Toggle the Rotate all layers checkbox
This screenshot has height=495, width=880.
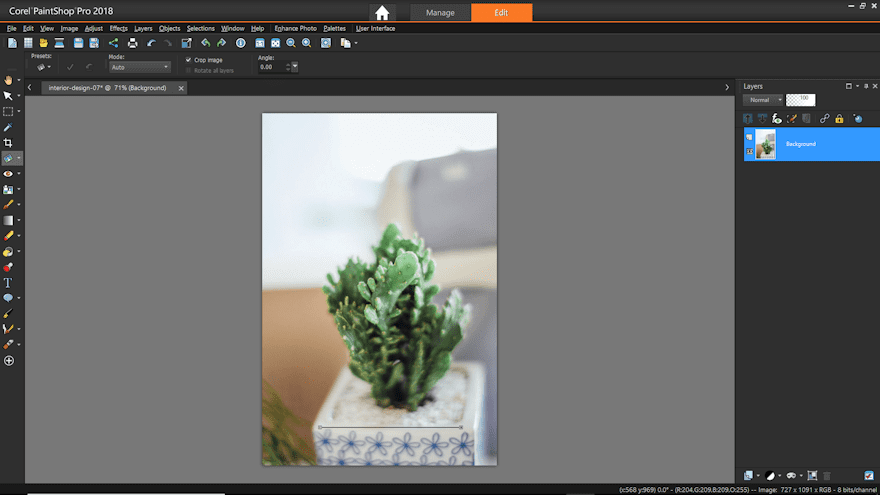point(188,70)
